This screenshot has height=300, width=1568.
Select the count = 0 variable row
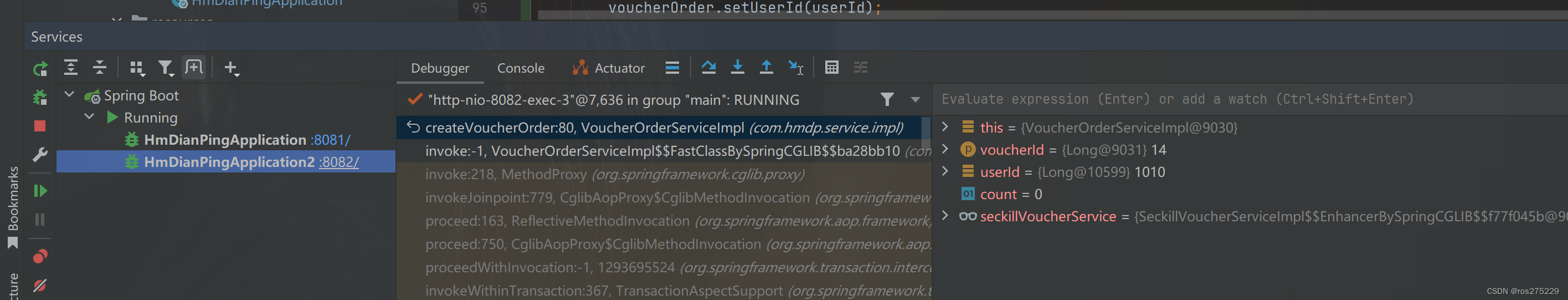(1250, 194)
